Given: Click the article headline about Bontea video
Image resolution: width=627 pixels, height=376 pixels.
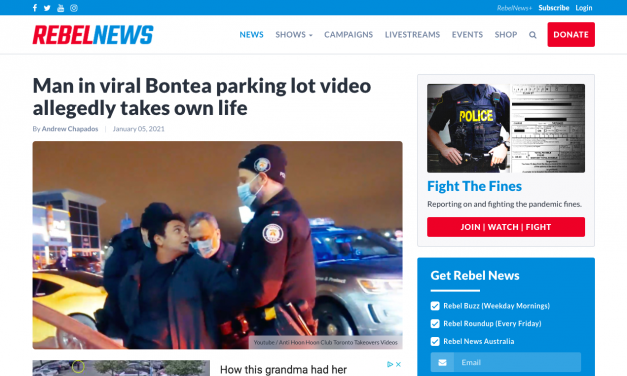Looking at the screenshot, I should tap(202, 96).
